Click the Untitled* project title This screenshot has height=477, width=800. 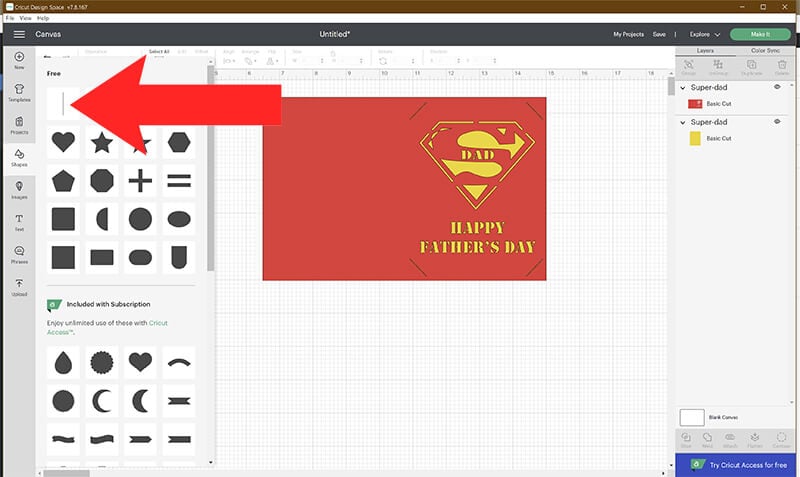[335, 34]
